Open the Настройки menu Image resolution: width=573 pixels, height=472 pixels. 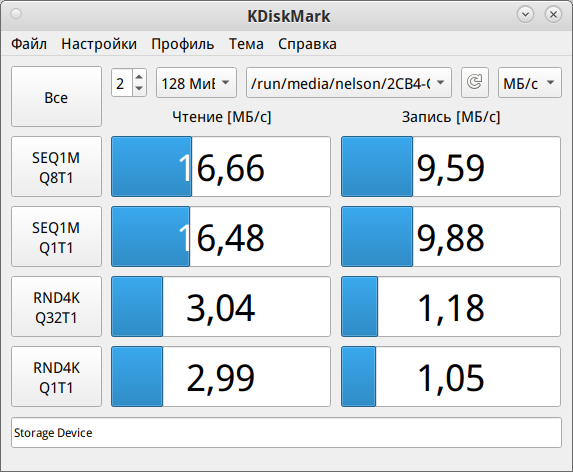(99, 44)
